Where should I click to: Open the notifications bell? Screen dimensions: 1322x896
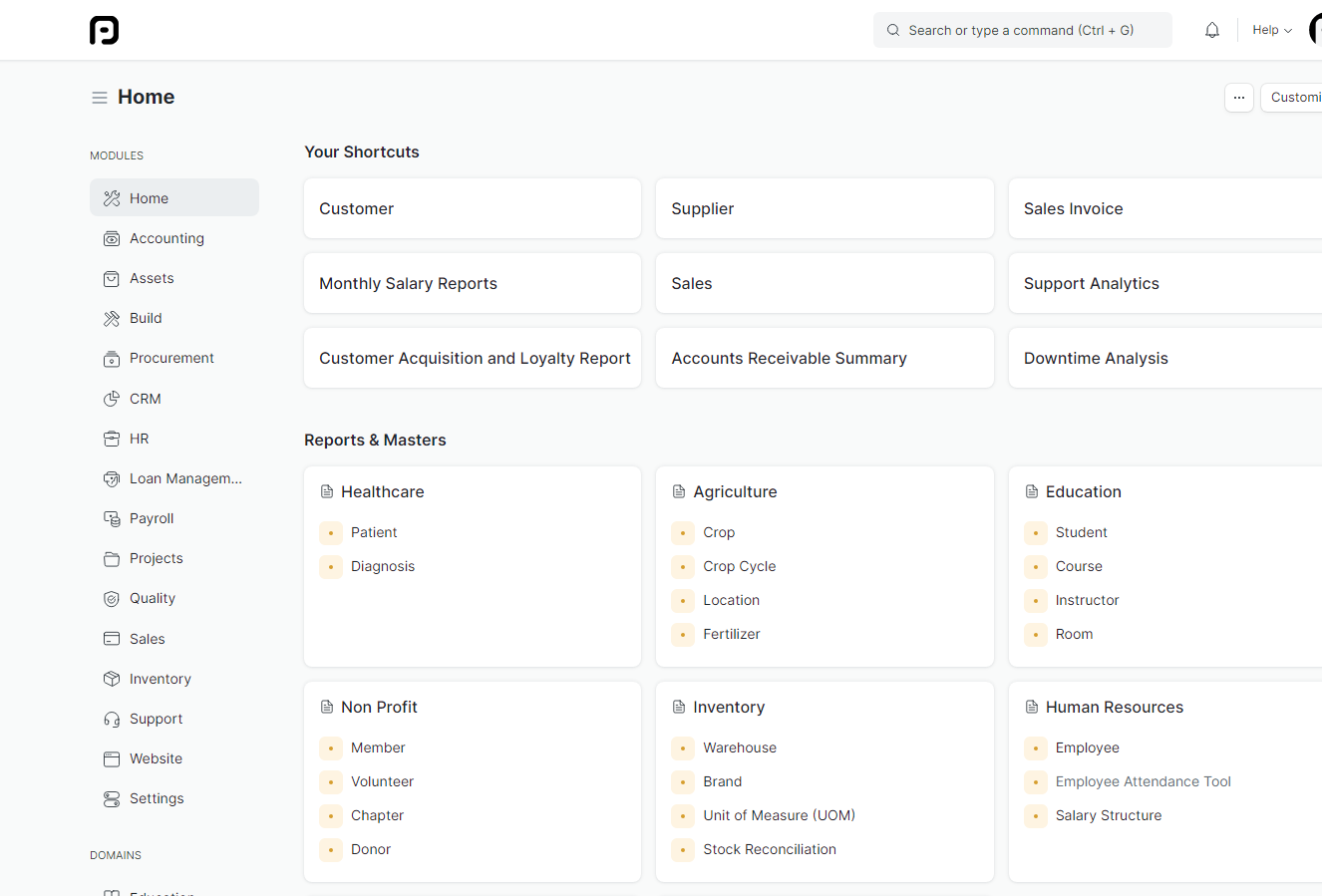(x=1211, y=30)
